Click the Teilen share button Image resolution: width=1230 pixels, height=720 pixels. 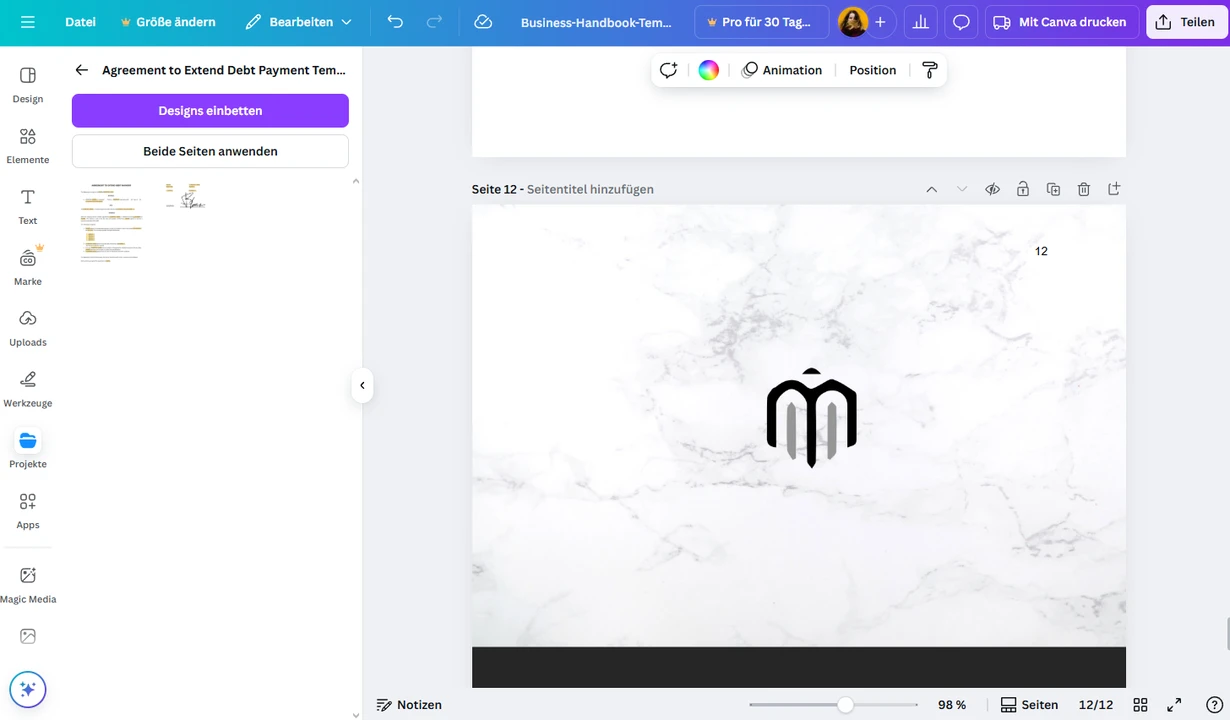point(1187,22)
